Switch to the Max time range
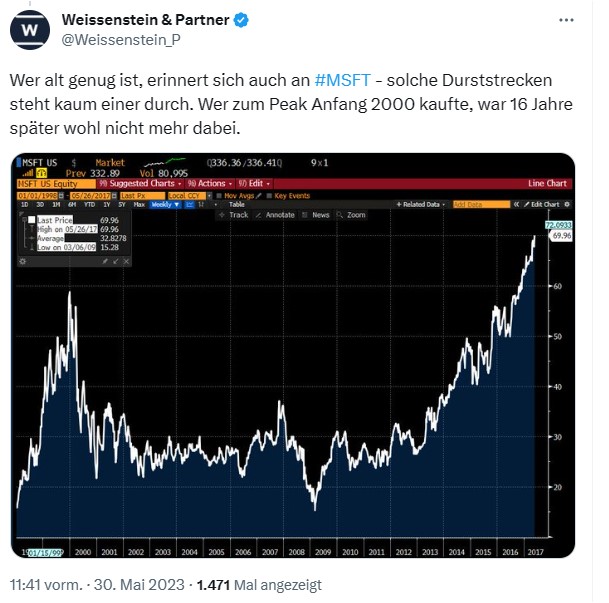The width and height of the screenshot is (609, 603). click(139, 204)
